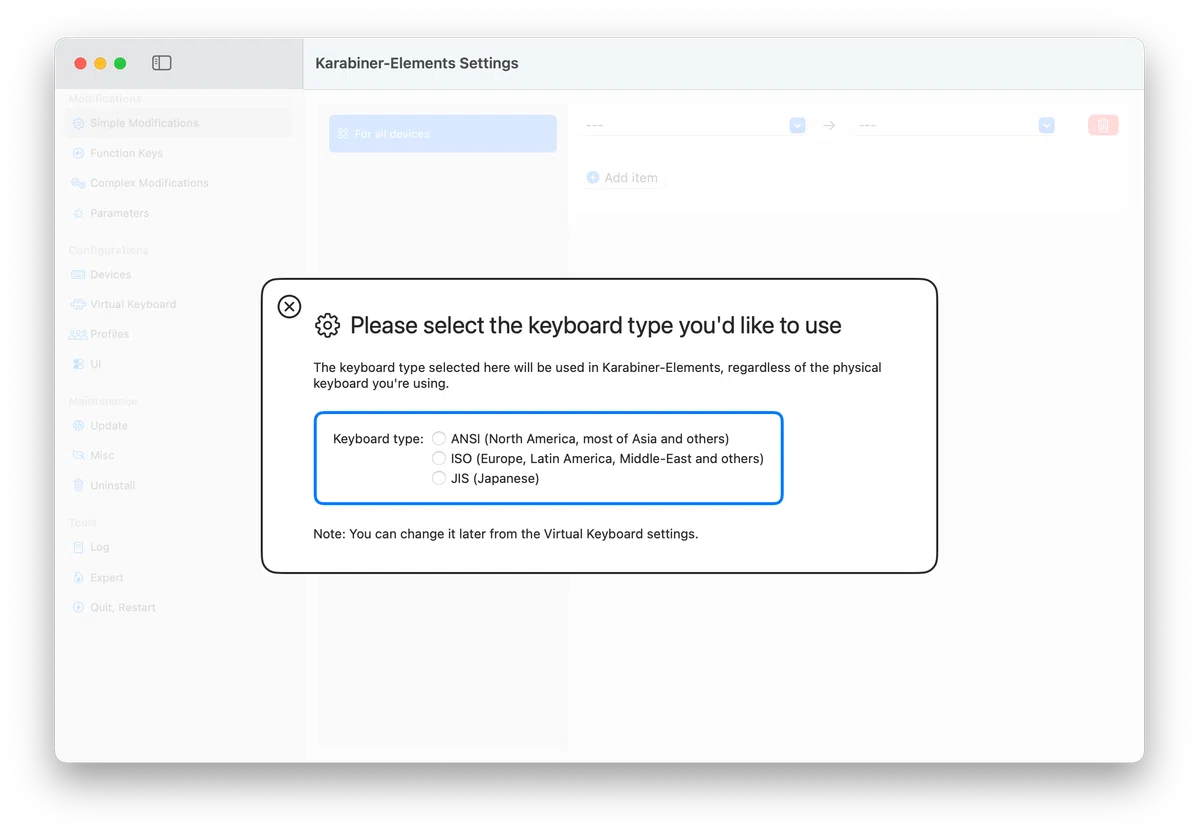This screenshot has height=836, width=1200.
Task: Open the from-key dropdown arrow
Action: (x=797, y=125)
